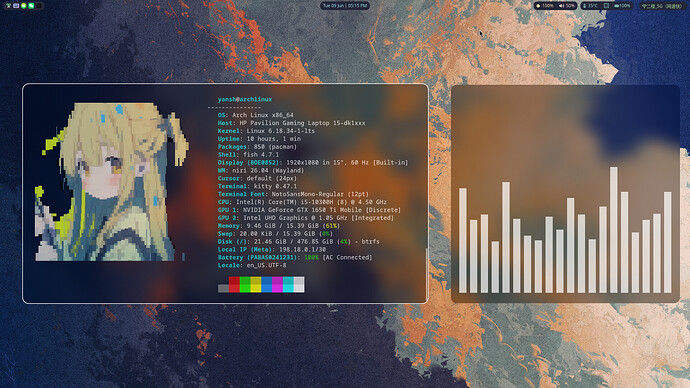The width and height of the screenshot is (690, 388).
Task: Click the "OS: Arch Linux x86_64" line
Action: click(x=256, y=115)
